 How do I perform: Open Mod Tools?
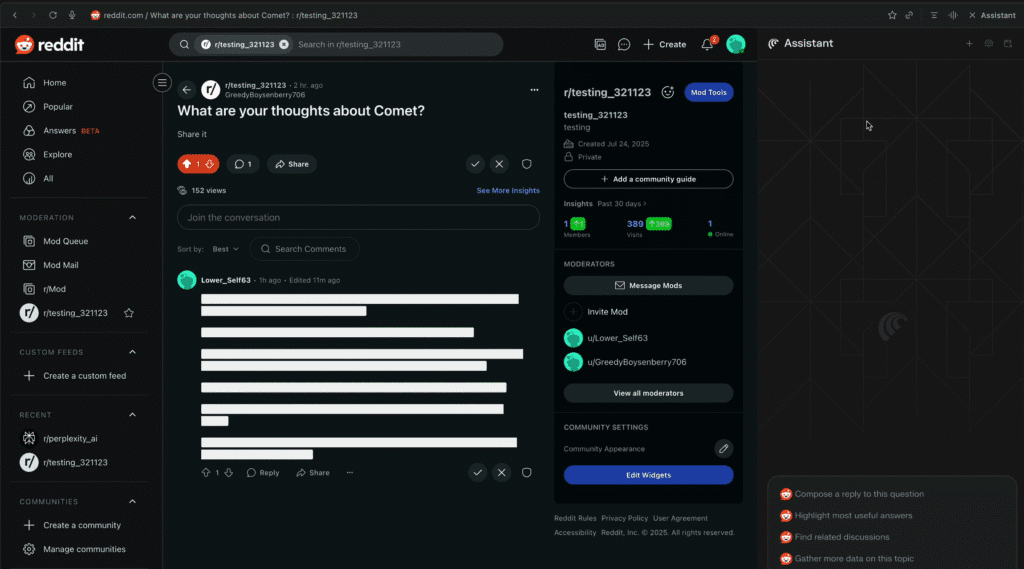[x=709, y=92]
